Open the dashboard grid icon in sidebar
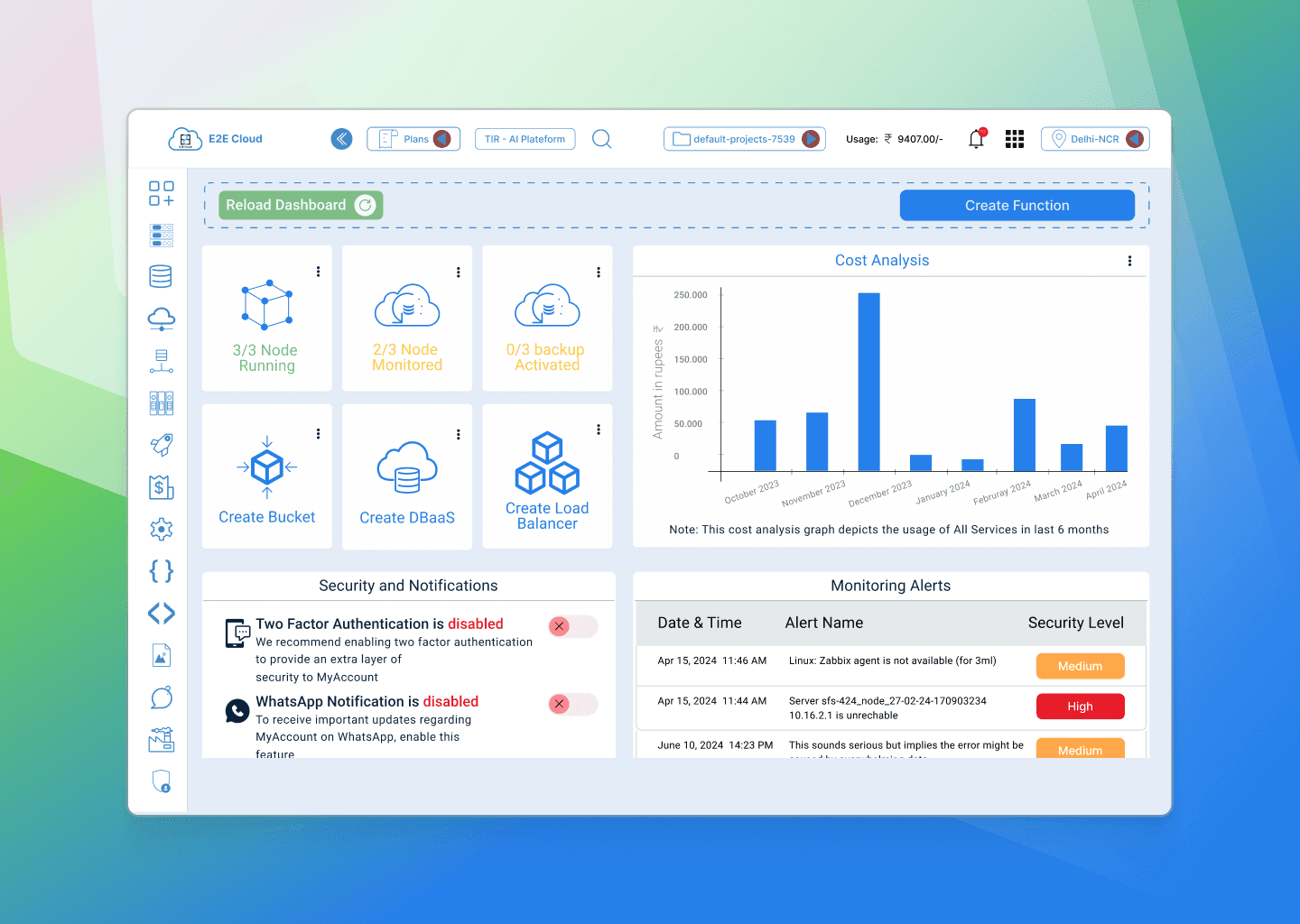Image resolution: width=1300 pixels, height=924 pixels. pyautogui.click(x=162, y=193)
